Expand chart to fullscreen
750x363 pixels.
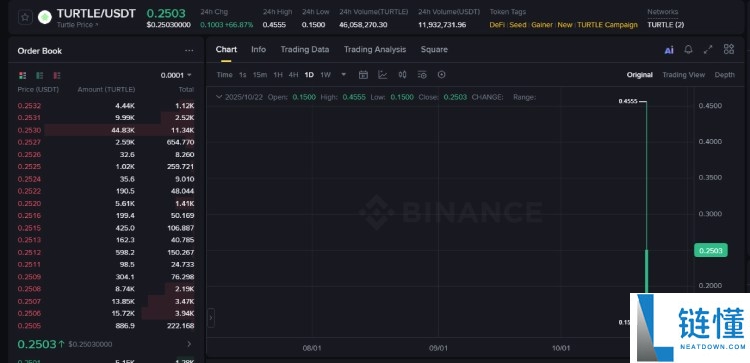pyautogui.click(x=708, y=49)
